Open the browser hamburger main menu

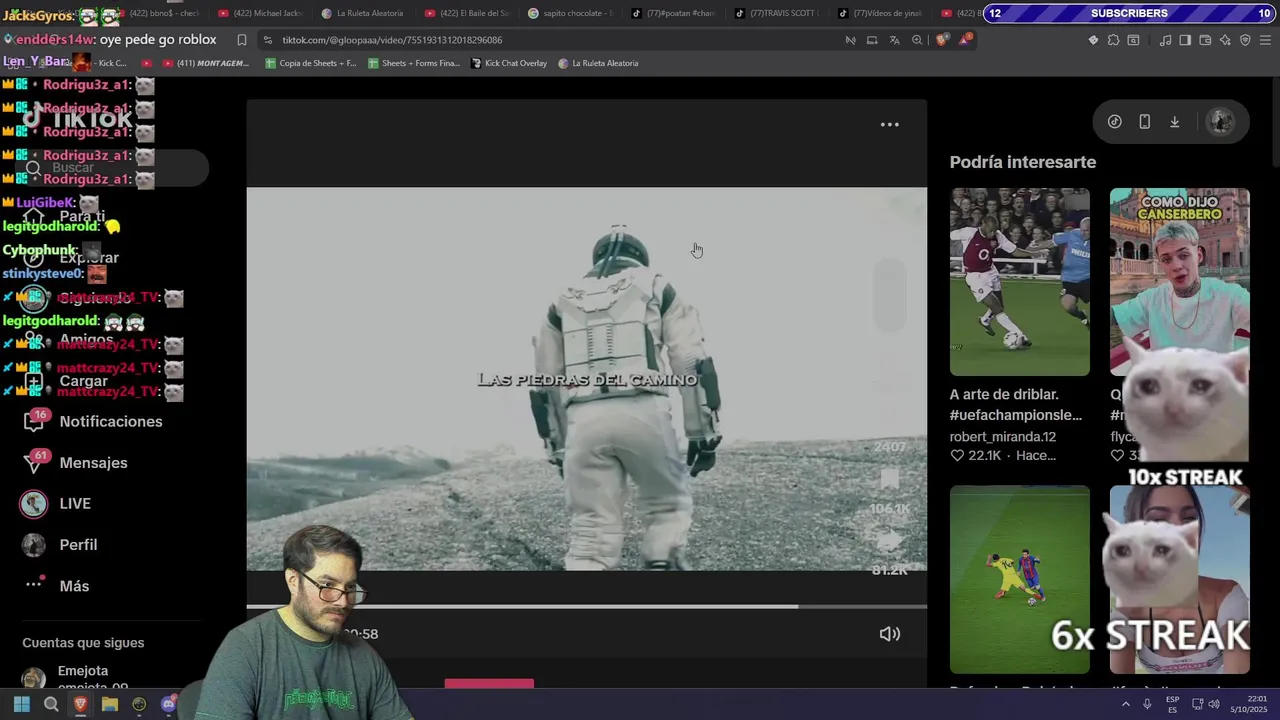click(x=1265, y=40)
